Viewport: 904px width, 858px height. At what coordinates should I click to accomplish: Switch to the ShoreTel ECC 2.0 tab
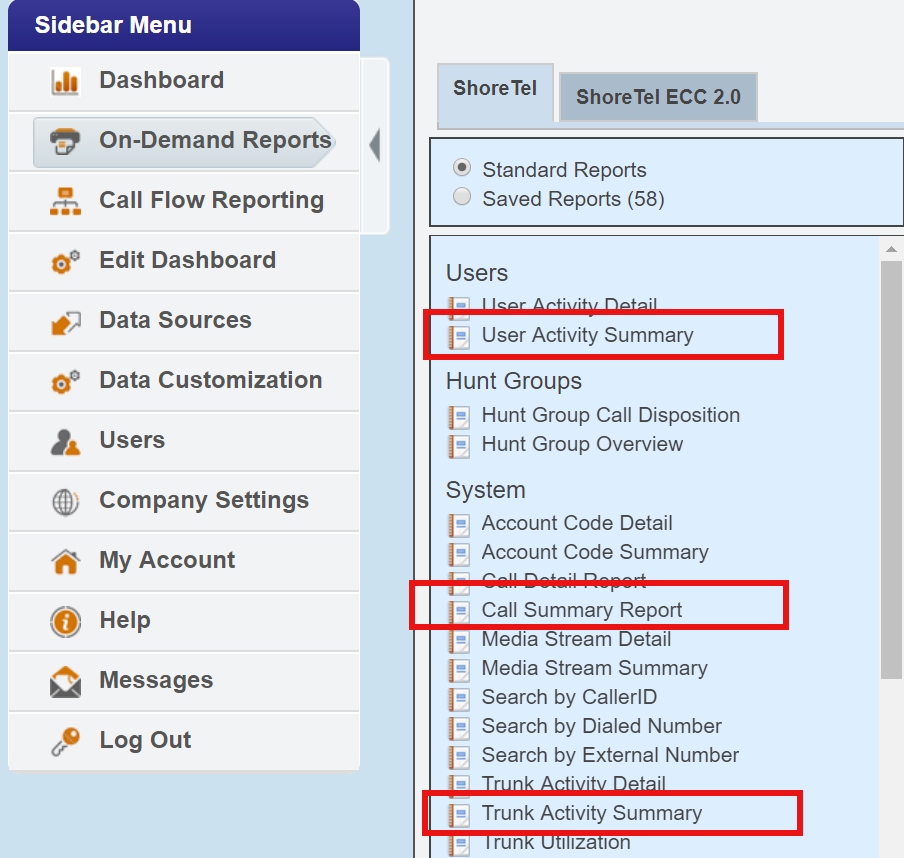point(658,97)
